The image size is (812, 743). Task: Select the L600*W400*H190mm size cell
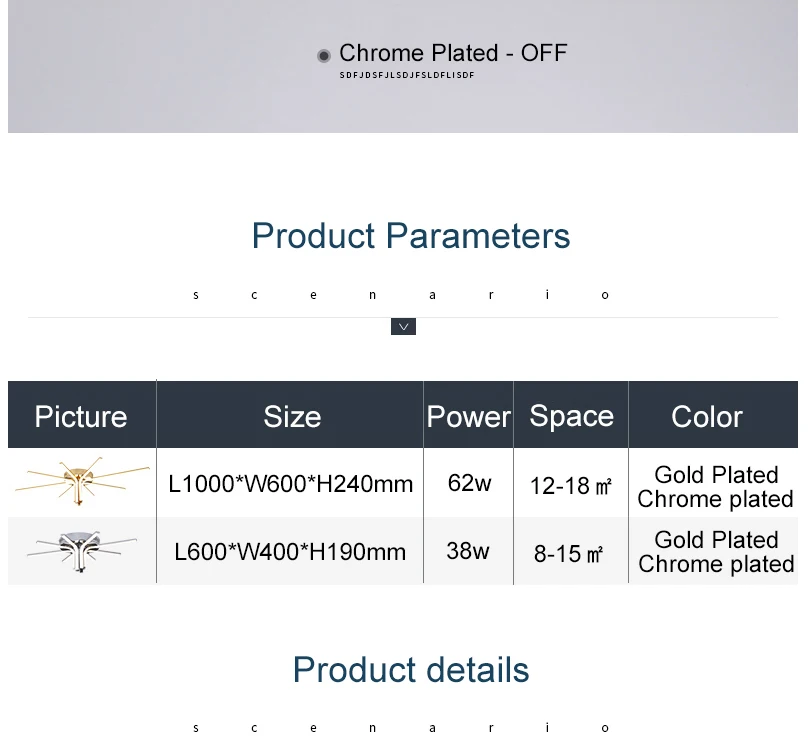coord(290,552)
